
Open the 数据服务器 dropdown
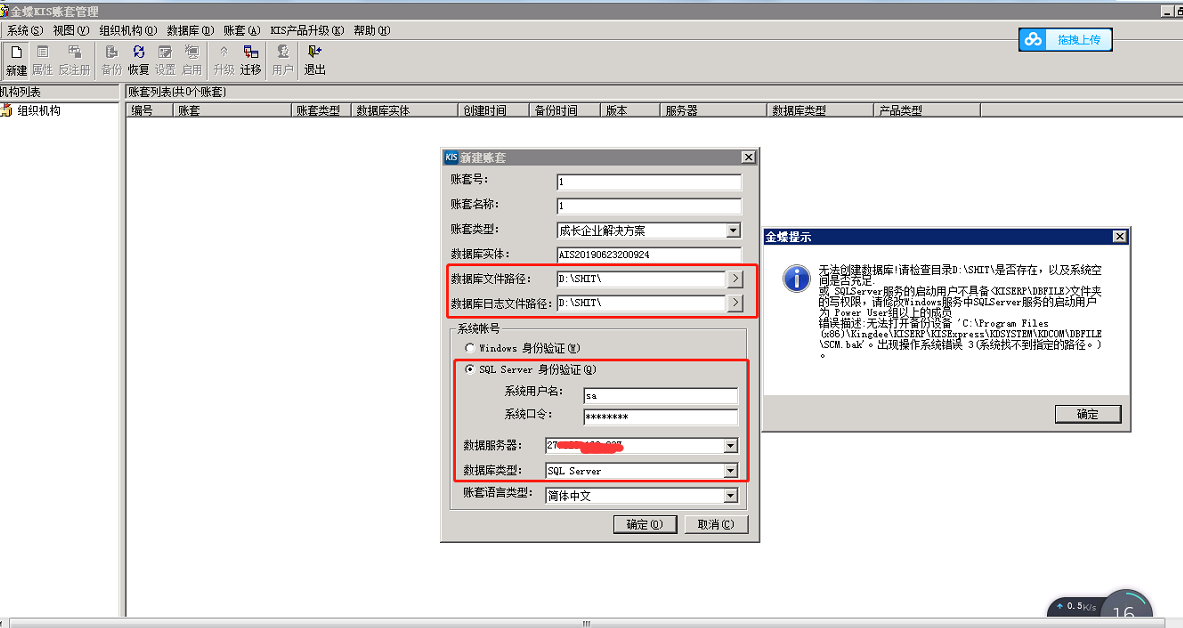point(730,446)
